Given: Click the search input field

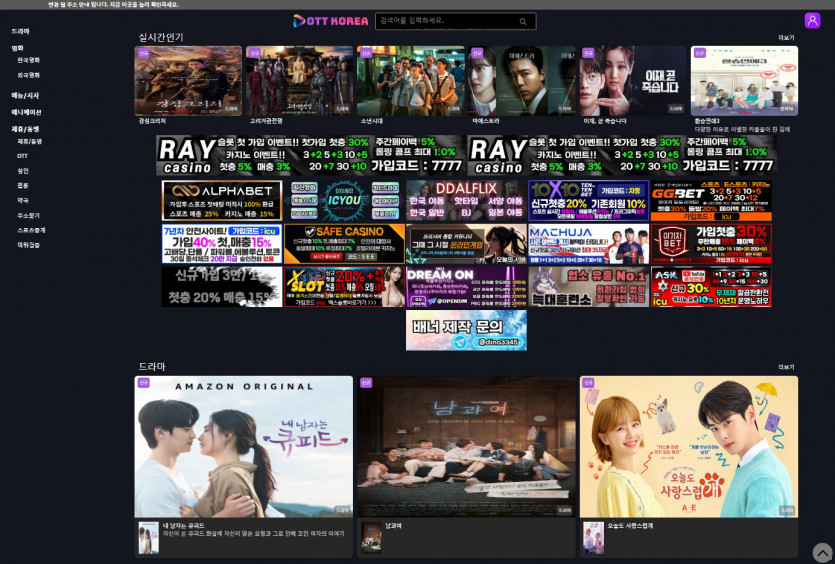Looking at the screenshot, I should coord(445,21).
